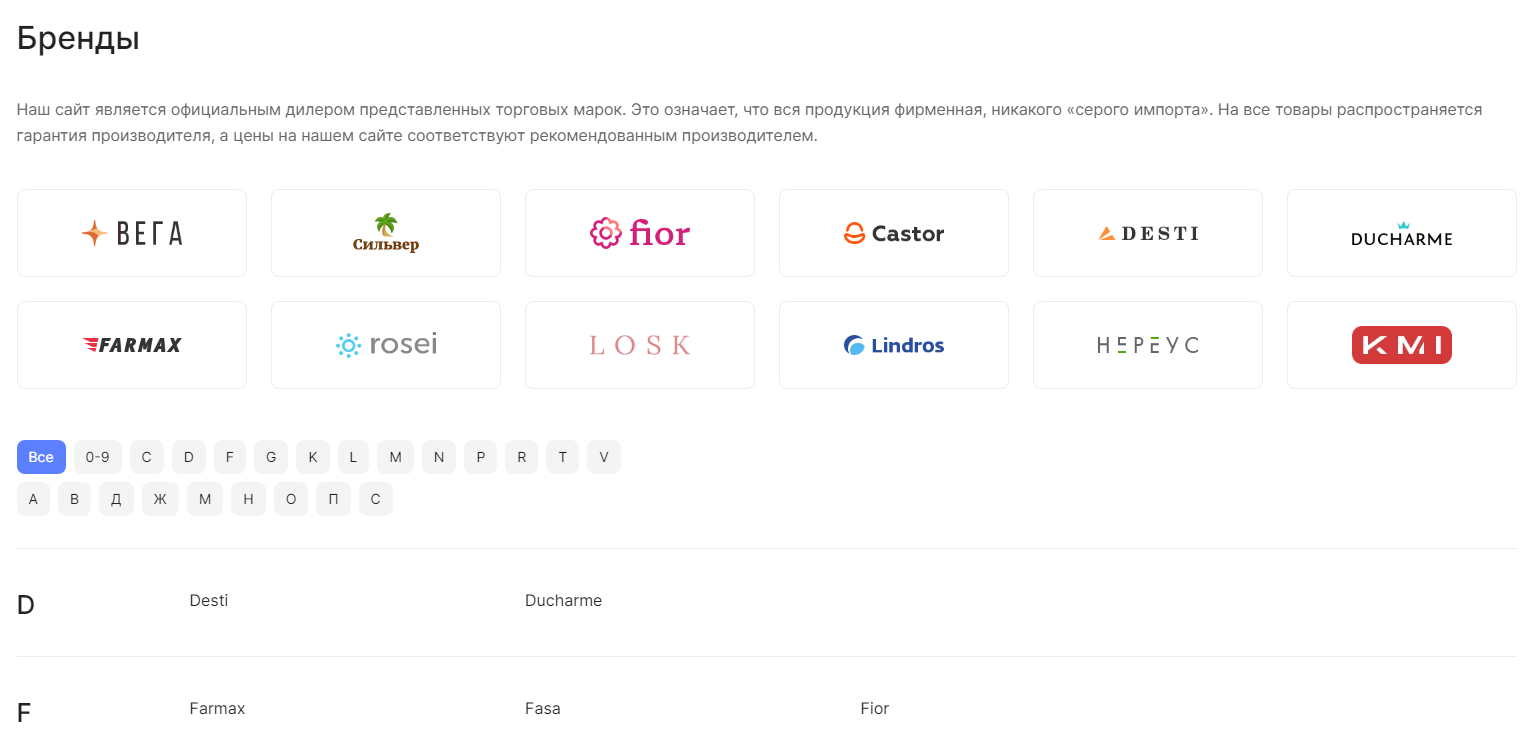Filter brands by 0-9
The height and width of the screenshot is (744, 1530).
point(97,457)
